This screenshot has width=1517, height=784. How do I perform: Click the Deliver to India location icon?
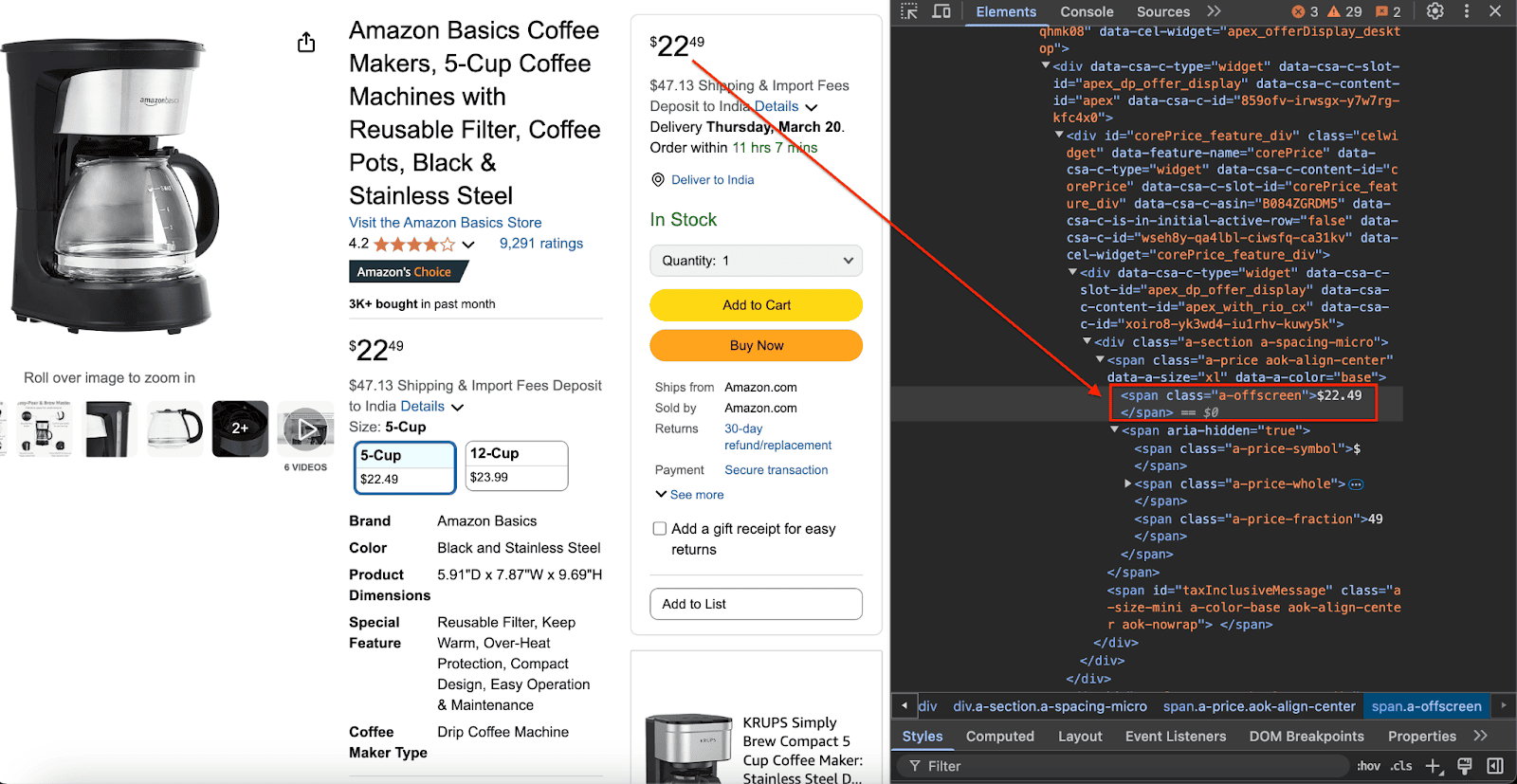[658, 180]
